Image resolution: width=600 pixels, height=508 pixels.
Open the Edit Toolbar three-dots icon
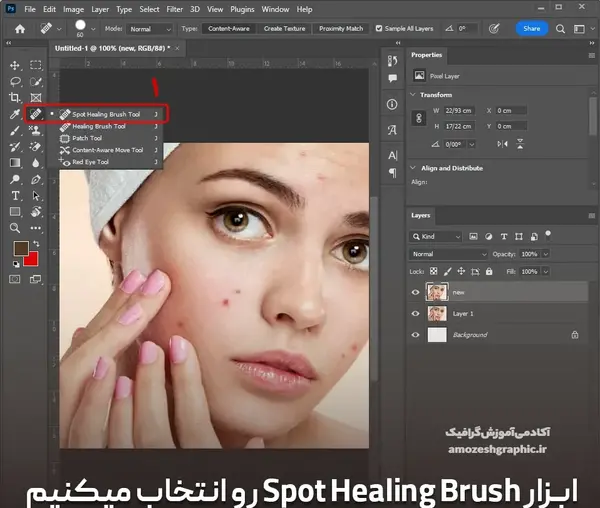pos(36,228)
